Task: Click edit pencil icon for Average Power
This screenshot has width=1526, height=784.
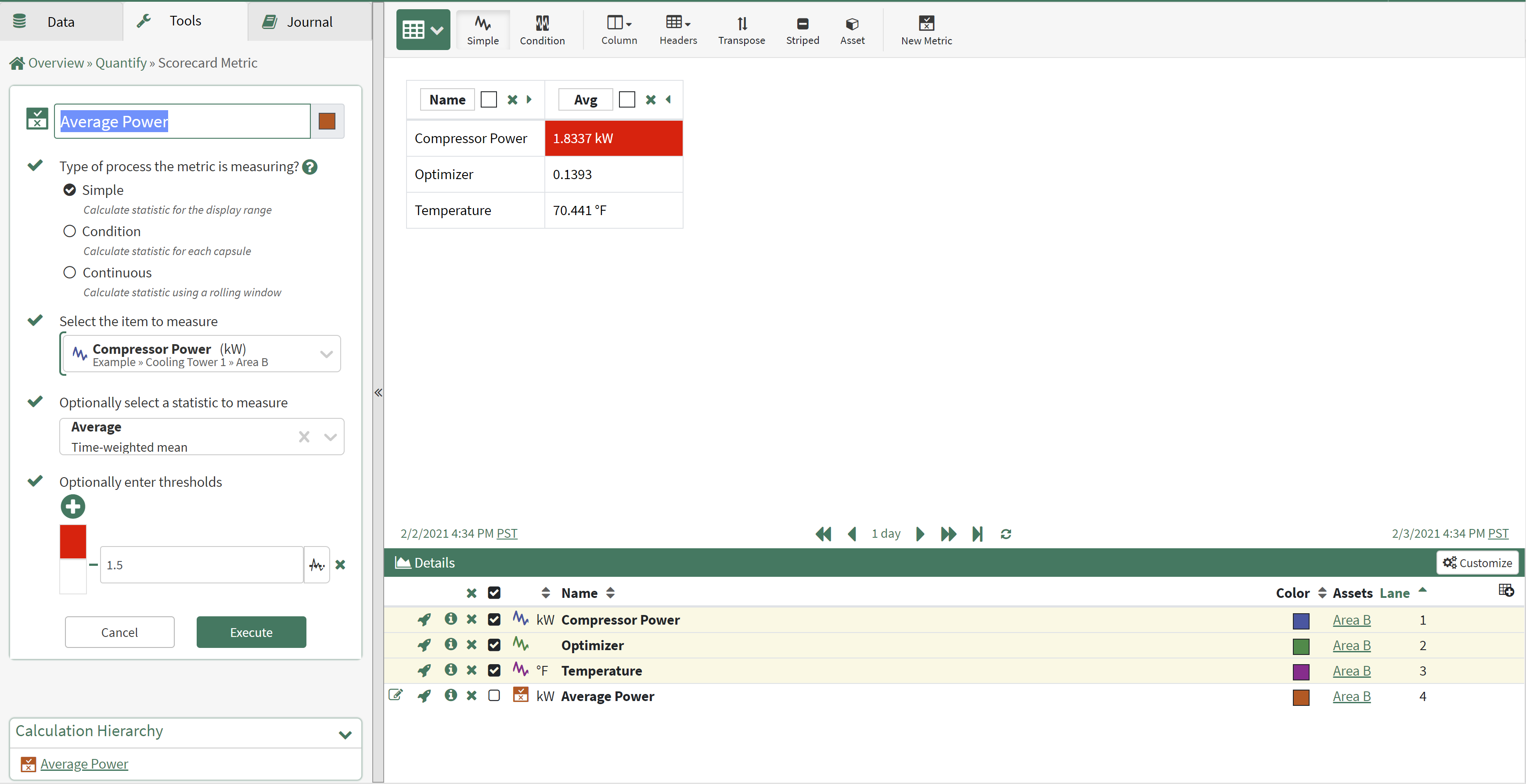Action: click(395, 695)
